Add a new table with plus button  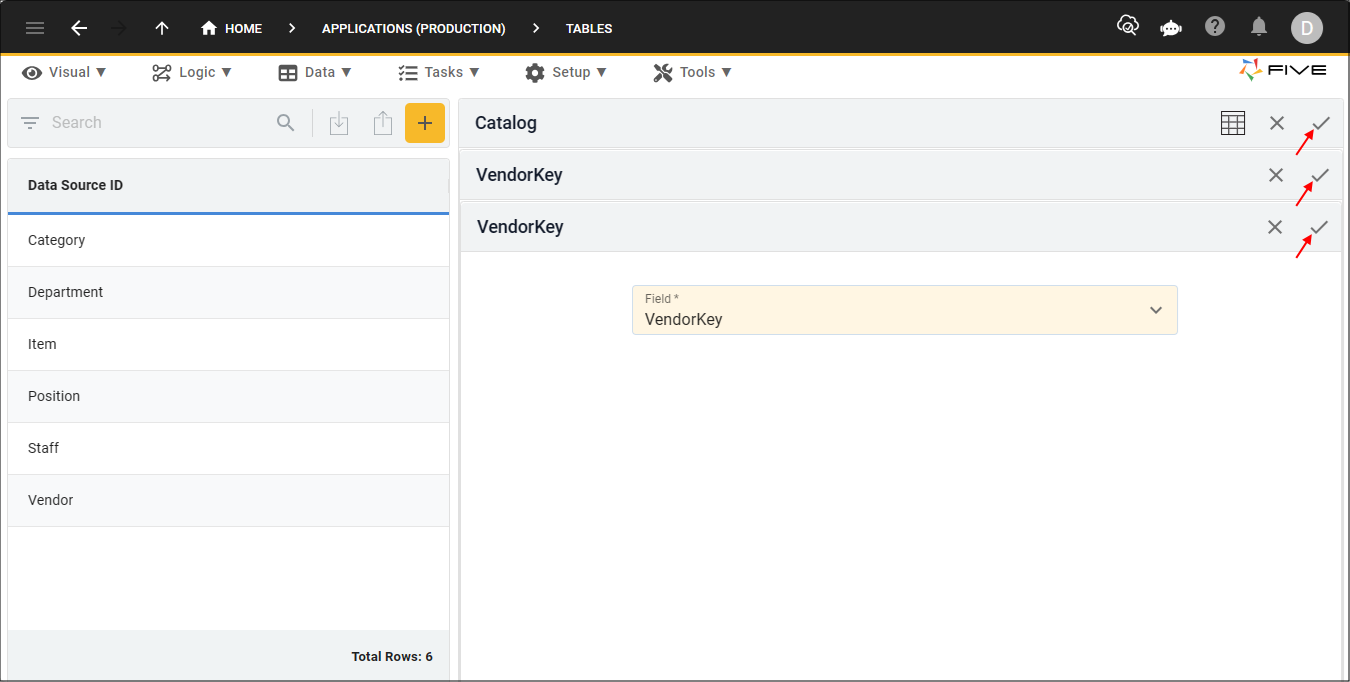tap(425, 123)
